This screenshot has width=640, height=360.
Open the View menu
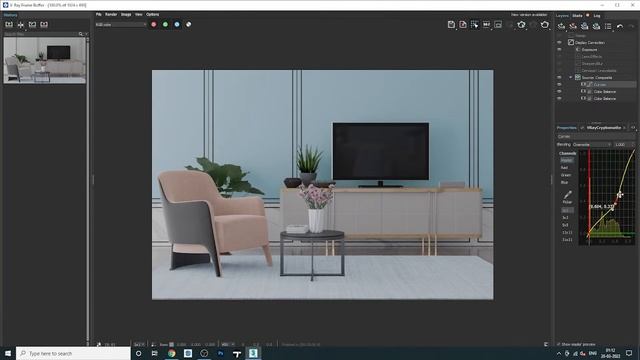tap(139, 14)
